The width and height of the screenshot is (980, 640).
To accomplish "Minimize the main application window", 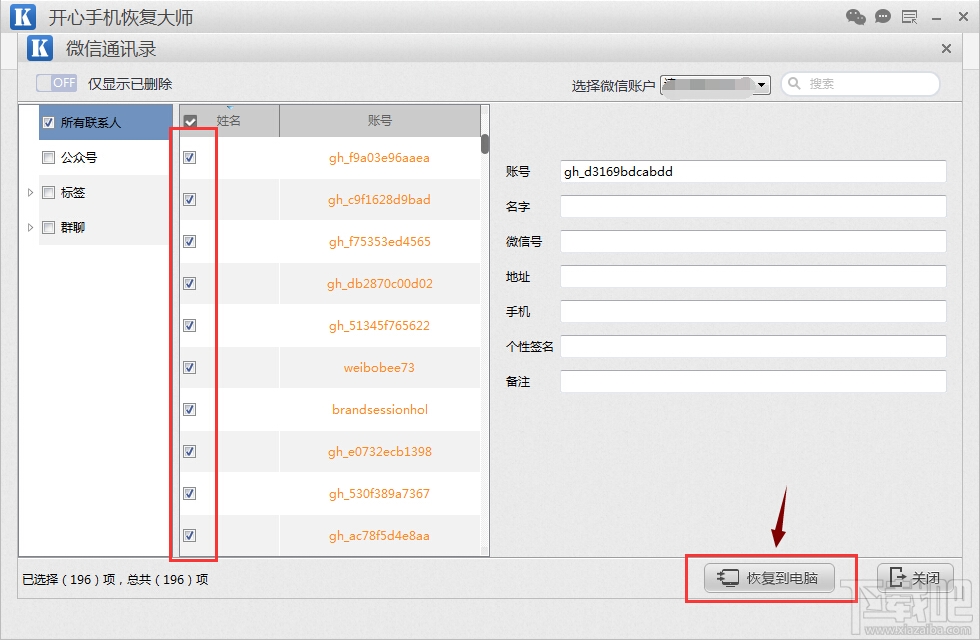I will 936,18.
